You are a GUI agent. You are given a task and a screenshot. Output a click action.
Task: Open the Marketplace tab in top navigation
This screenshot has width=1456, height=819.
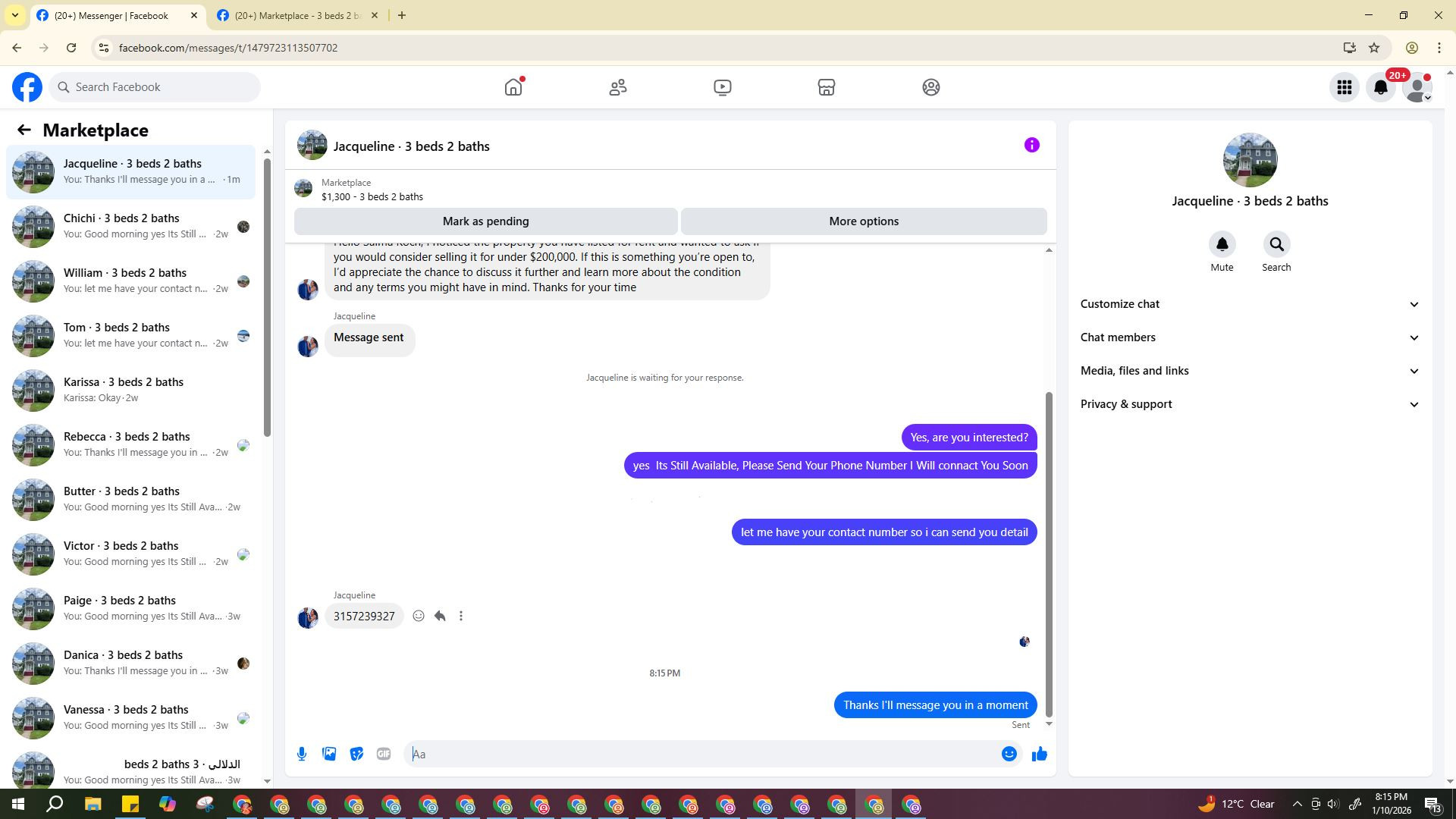pyautogui.click(x=826, y=87)
